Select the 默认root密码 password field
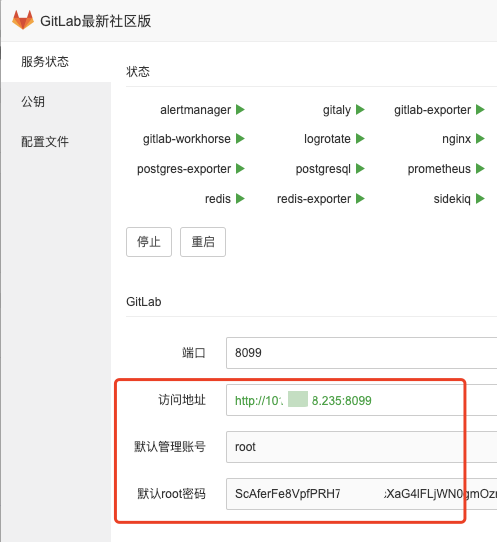 [x=362, y=494]
